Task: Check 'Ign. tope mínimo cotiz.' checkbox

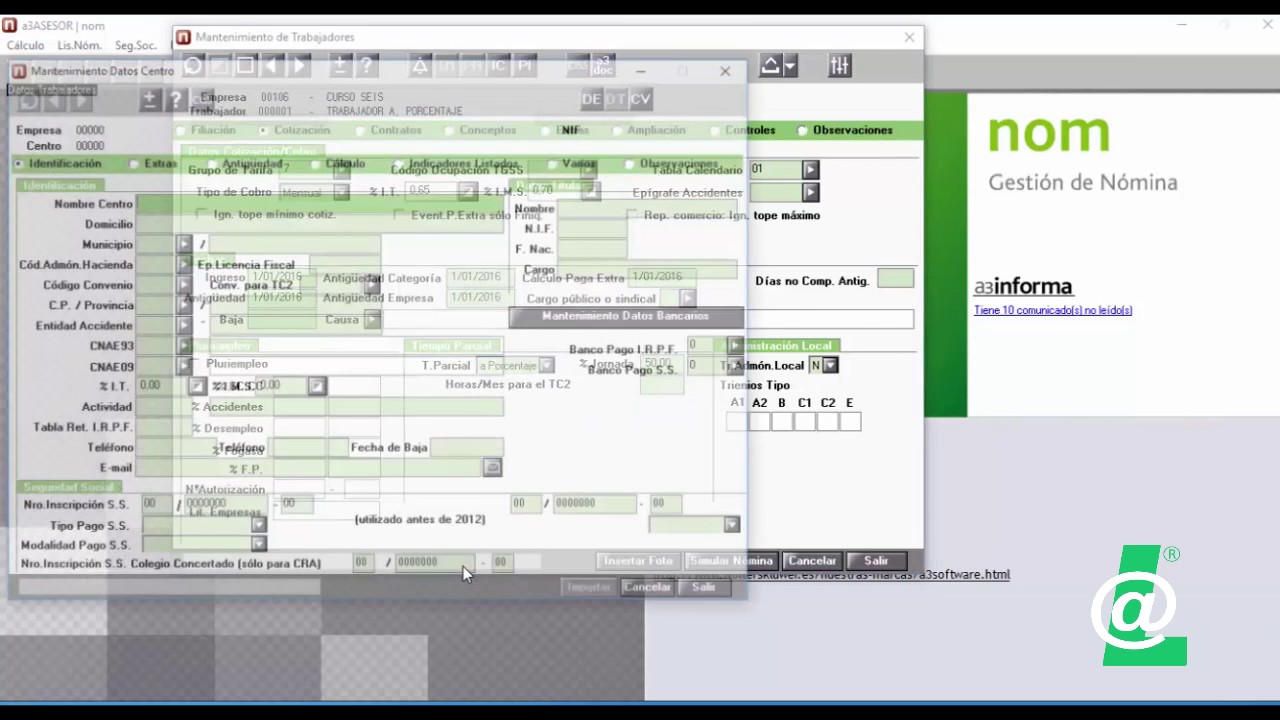Action: click(201, 214)
